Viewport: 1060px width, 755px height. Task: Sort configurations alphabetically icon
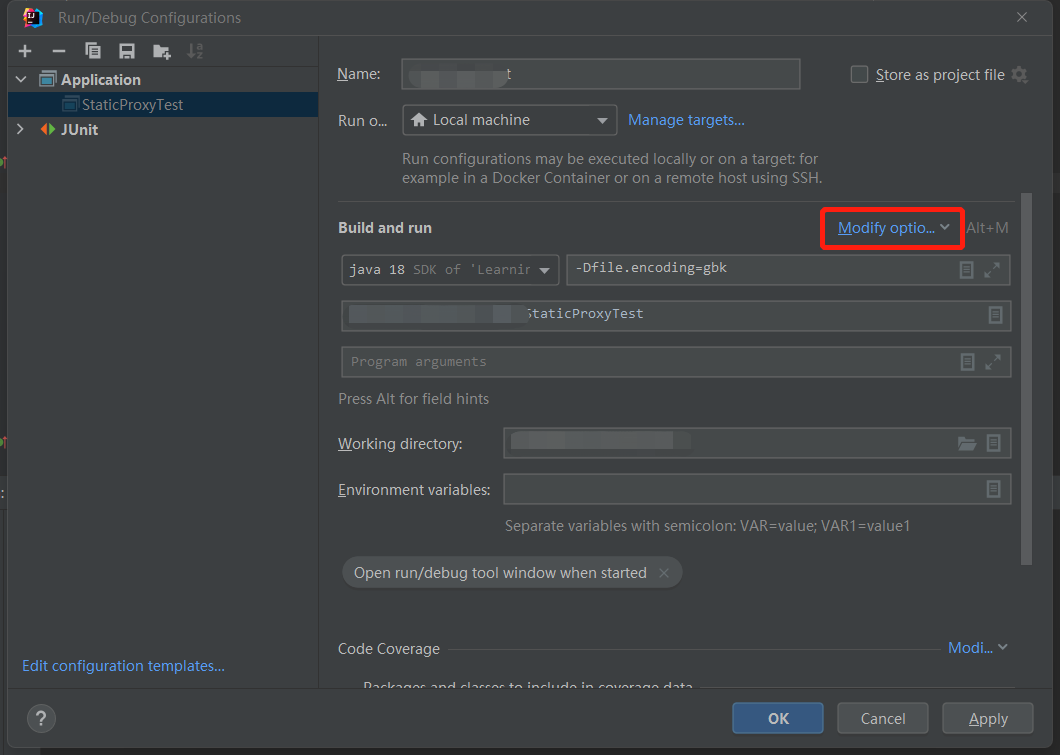point(195,51)
